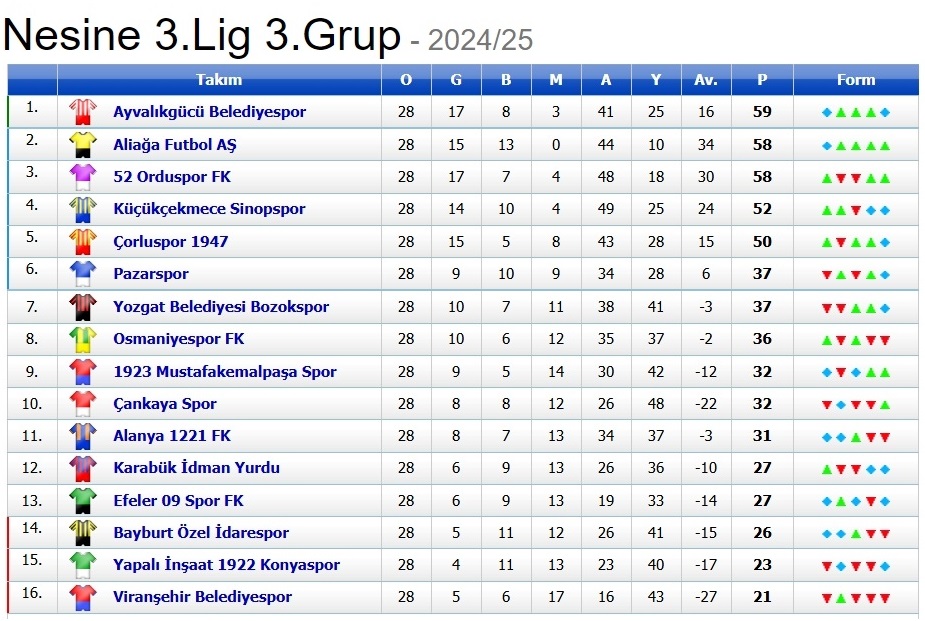Click the Osmaniyespor FK jersey icon

point(82,339)
